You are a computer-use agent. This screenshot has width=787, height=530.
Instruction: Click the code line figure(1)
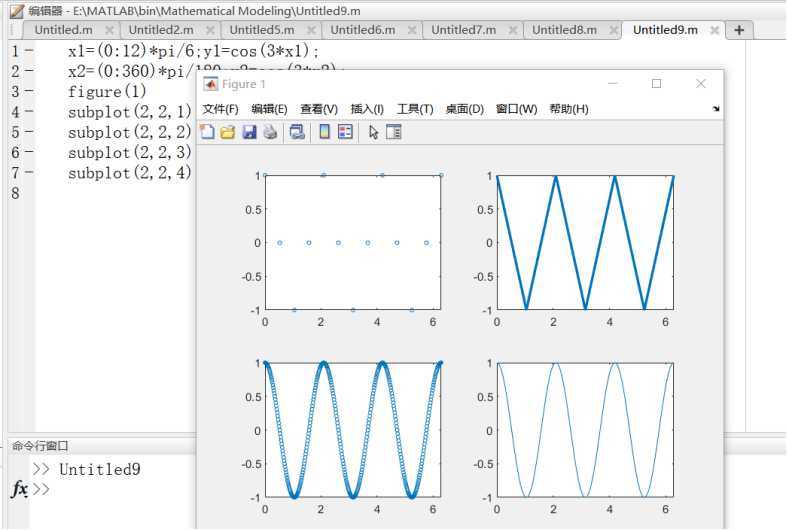coord(107,91)
